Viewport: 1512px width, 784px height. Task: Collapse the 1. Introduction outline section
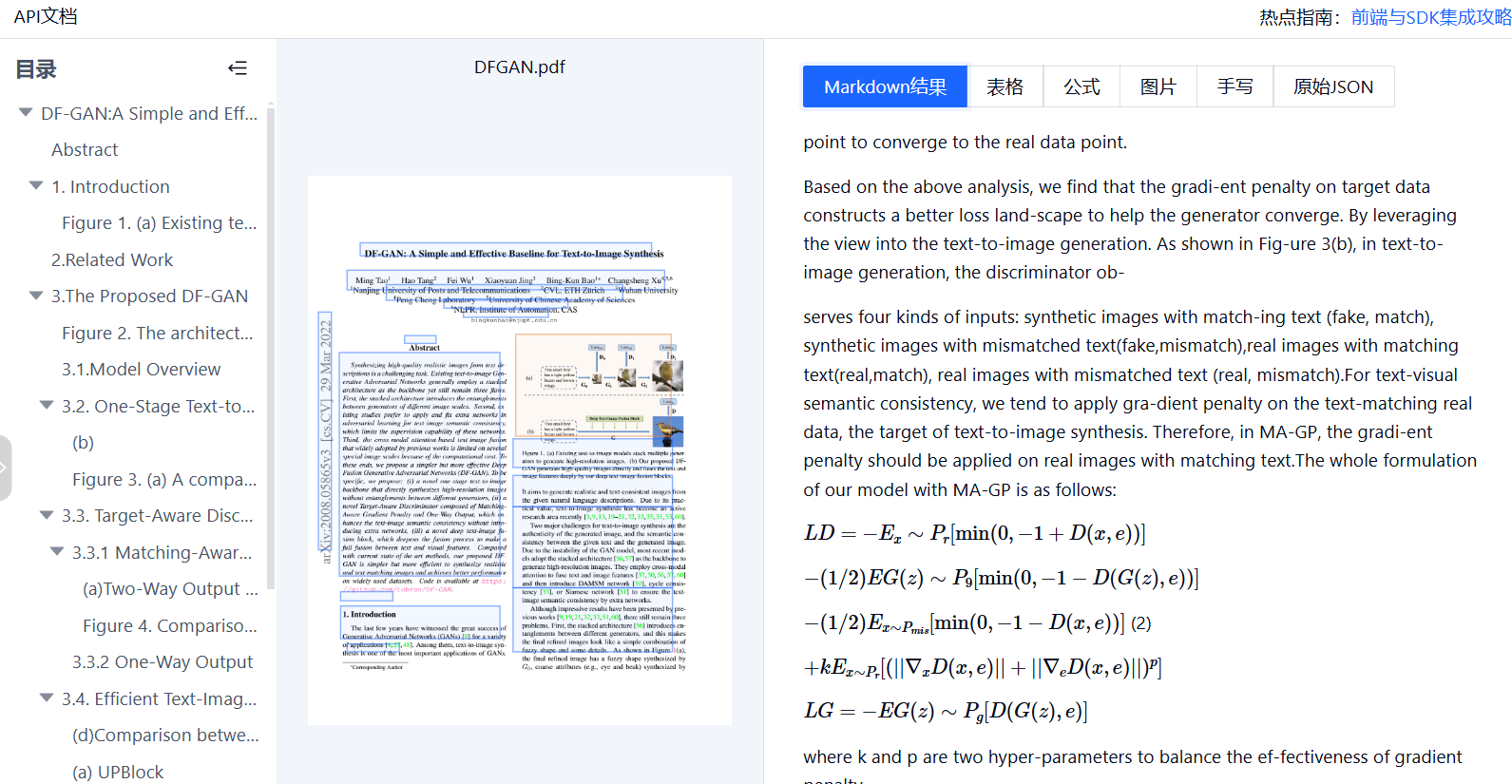click(x=36, y=186)
